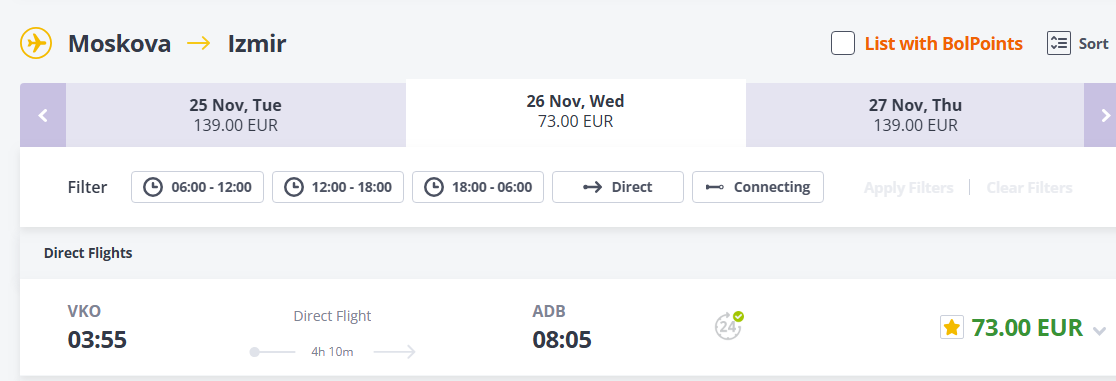Click the 24-hour refund clock icon
Image resolution: width=1116 pixels, height=381 pixels.
(728, 326)
